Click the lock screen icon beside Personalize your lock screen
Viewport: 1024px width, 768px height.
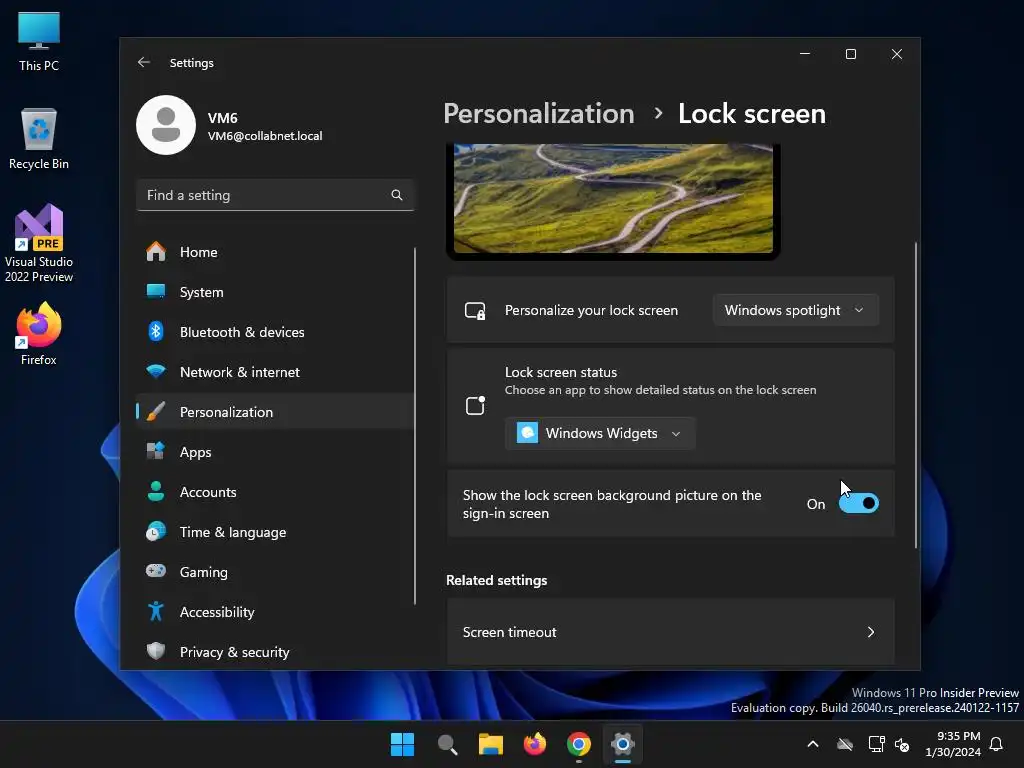point(475,310)
